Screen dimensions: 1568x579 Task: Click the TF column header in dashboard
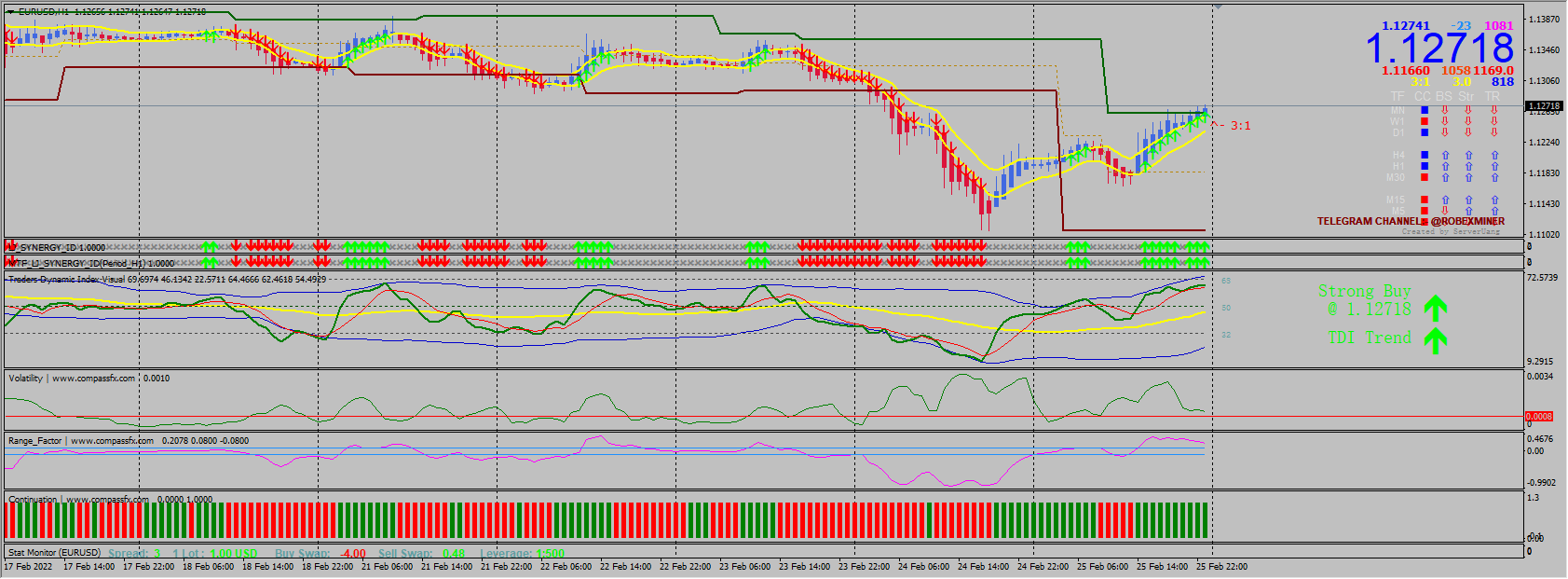(1398, 96)
